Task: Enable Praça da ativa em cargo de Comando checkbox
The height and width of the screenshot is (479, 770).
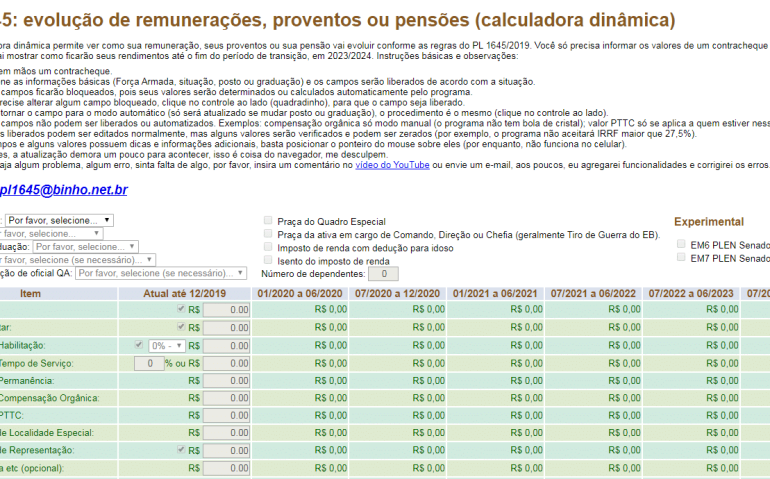Action: (x=268, y=233)
